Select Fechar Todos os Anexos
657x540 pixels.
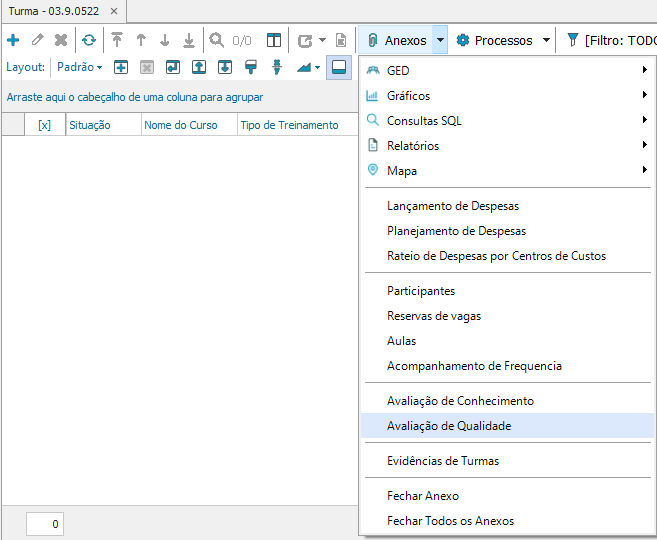click(450, 521)
